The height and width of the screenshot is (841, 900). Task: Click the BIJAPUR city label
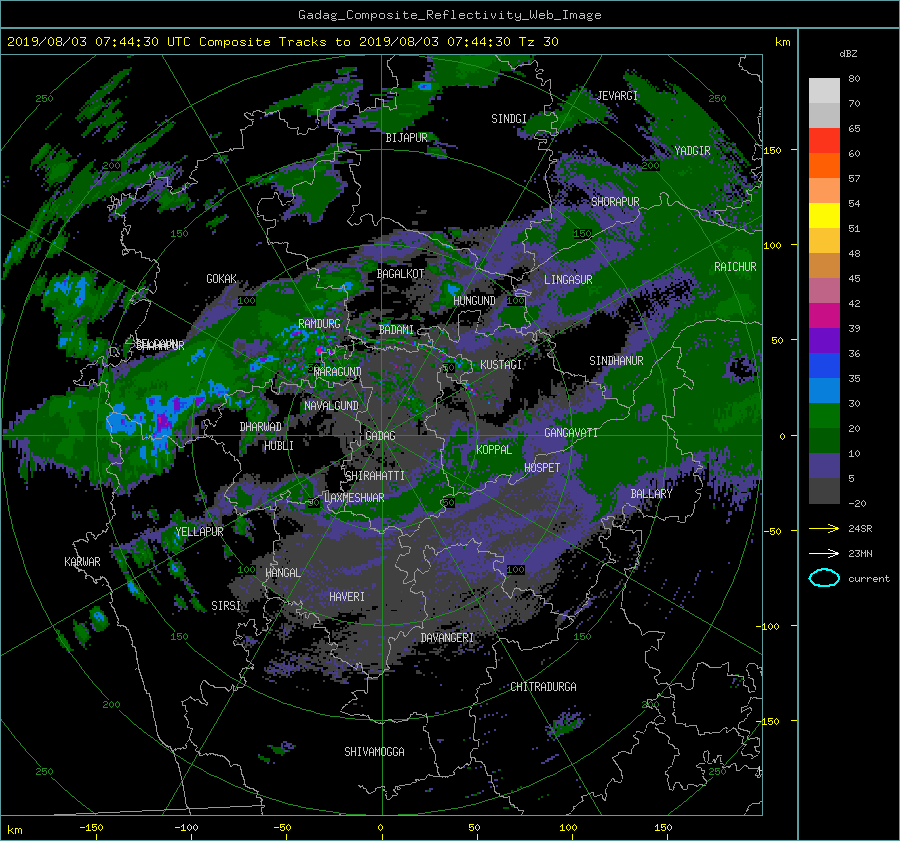coord(406,138)
